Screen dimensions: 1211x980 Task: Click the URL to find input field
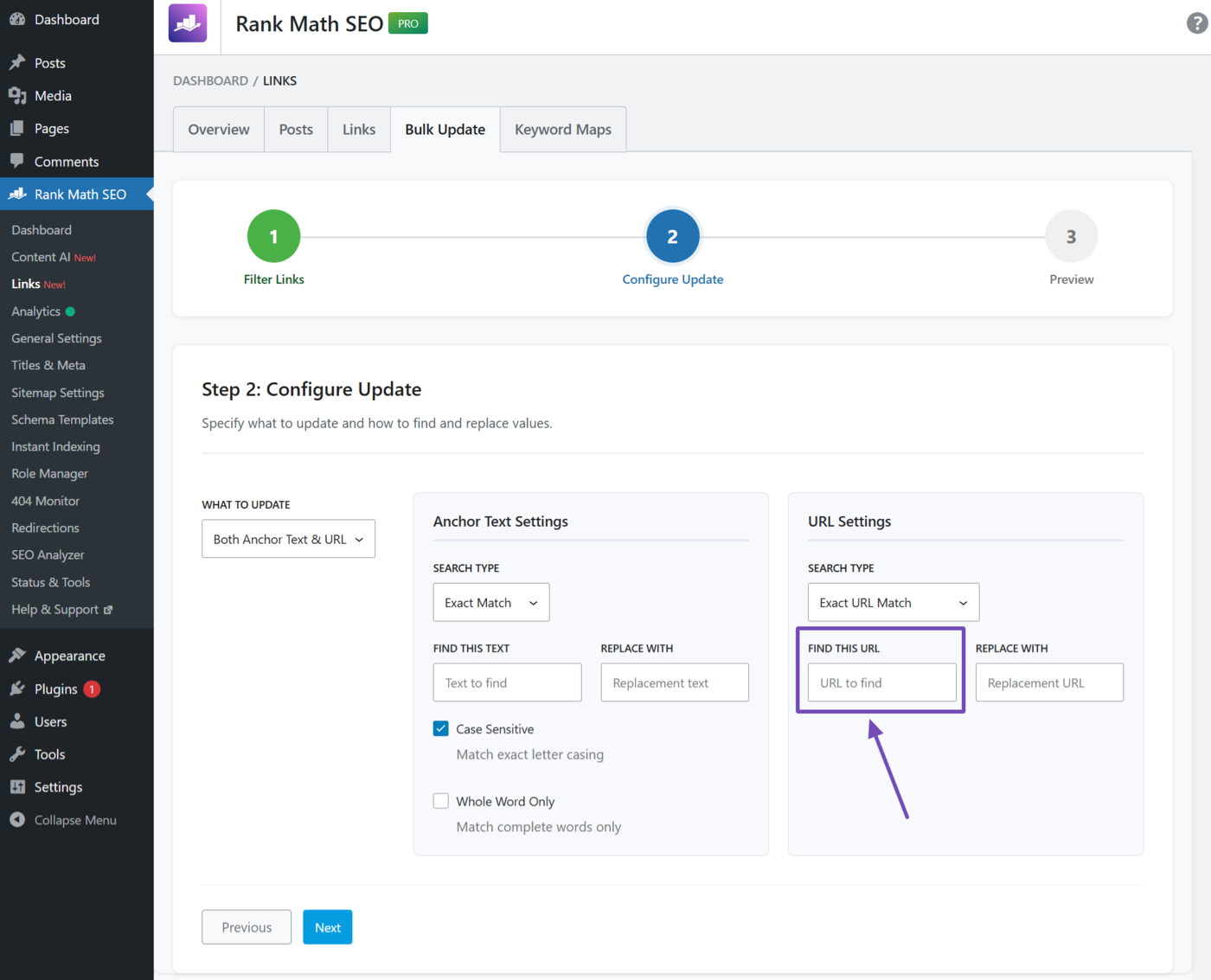click(x=881, y=682)
